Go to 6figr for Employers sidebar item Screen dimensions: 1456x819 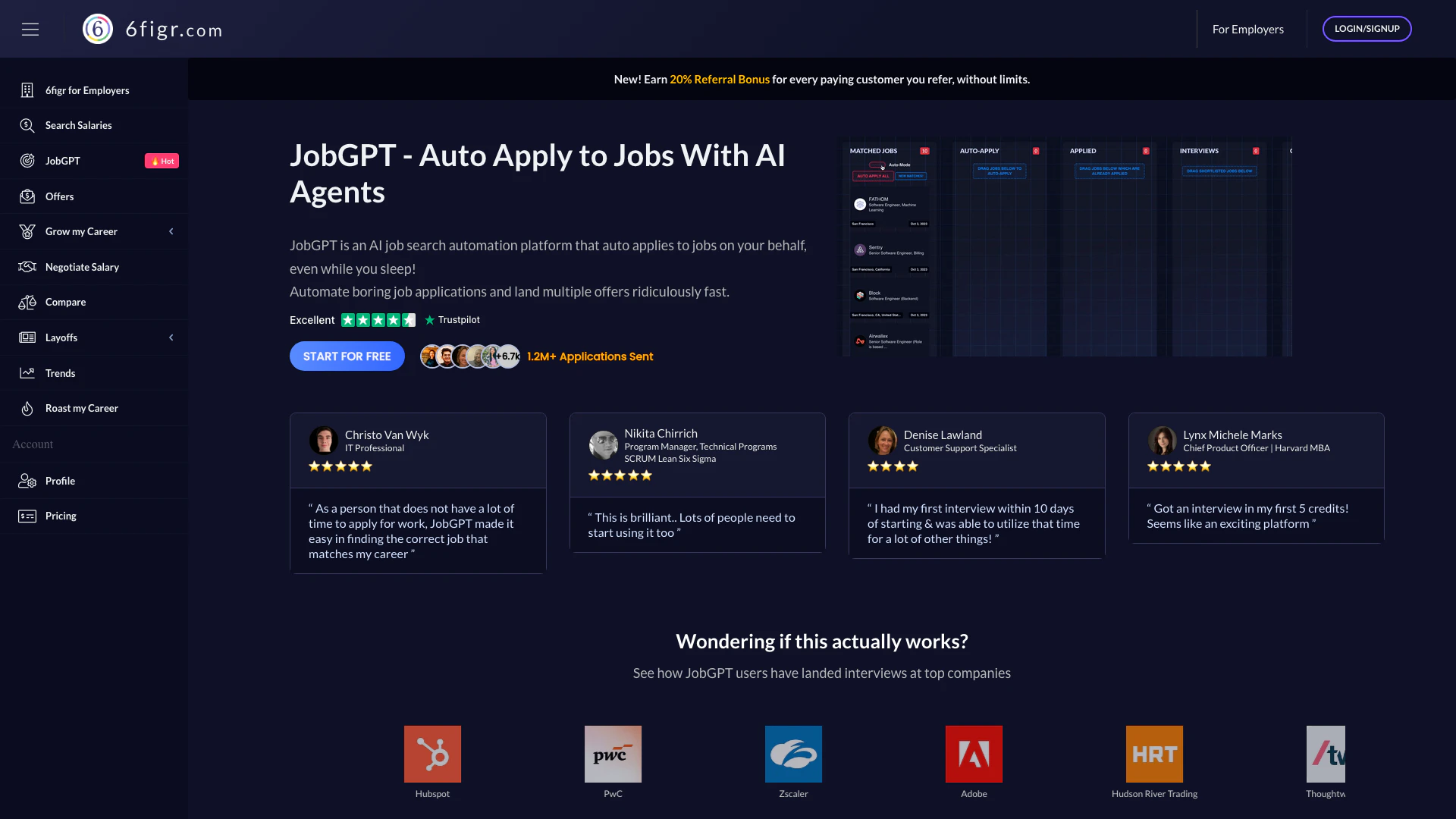click(87, 90)
